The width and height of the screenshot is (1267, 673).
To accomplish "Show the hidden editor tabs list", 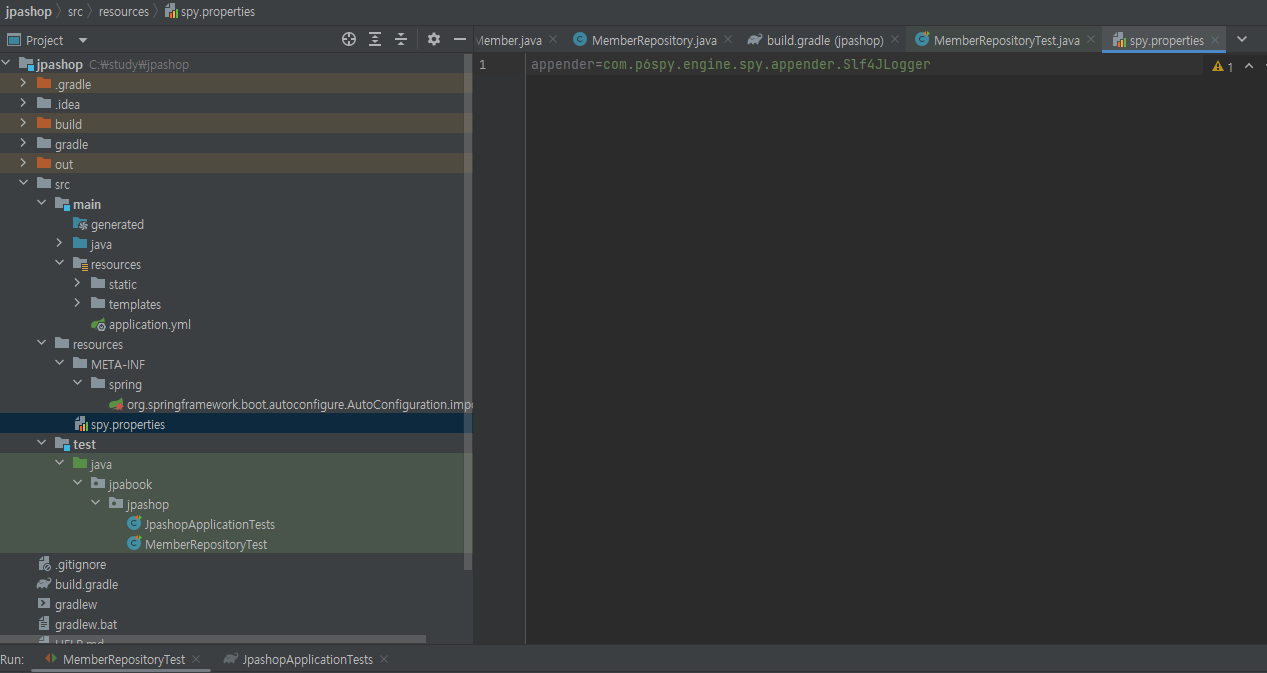I will [1242, 39].
